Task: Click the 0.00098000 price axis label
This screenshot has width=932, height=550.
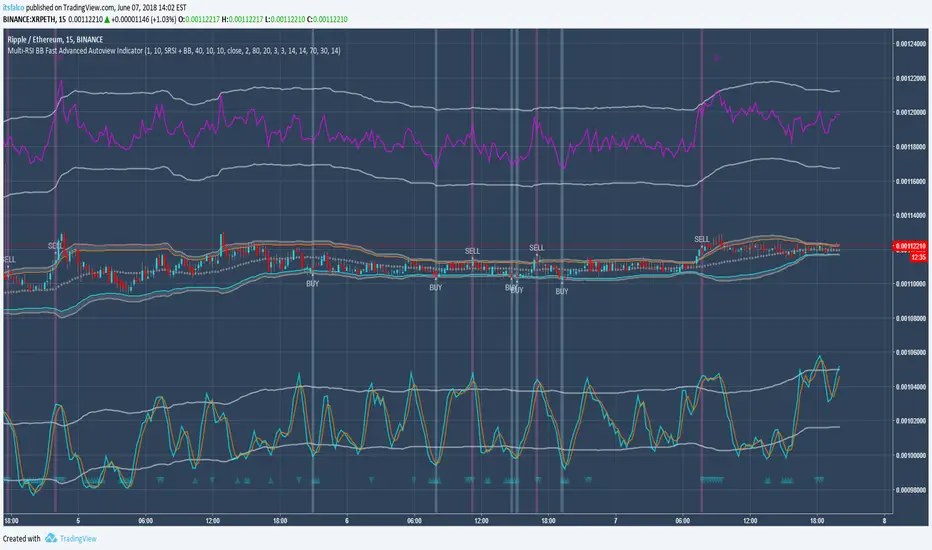Action: (x=911, y=490)
